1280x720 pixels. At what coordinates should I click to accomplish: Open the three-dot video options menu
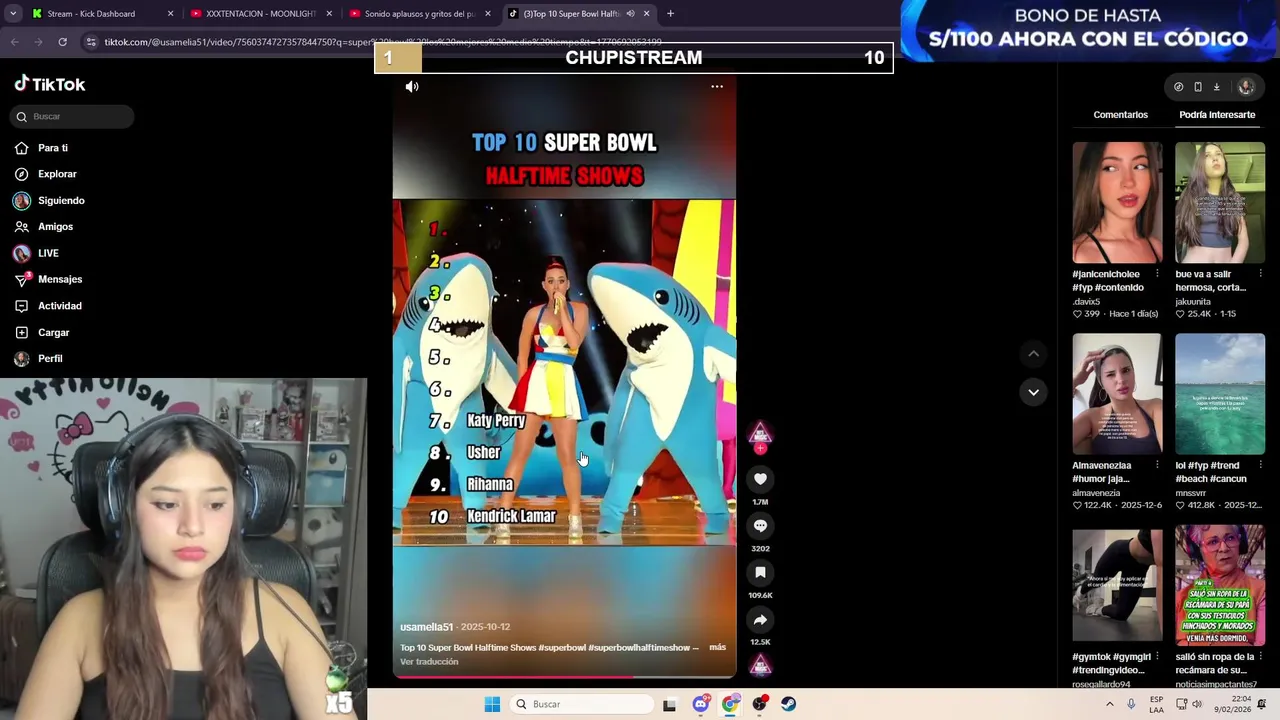[717, 87]
